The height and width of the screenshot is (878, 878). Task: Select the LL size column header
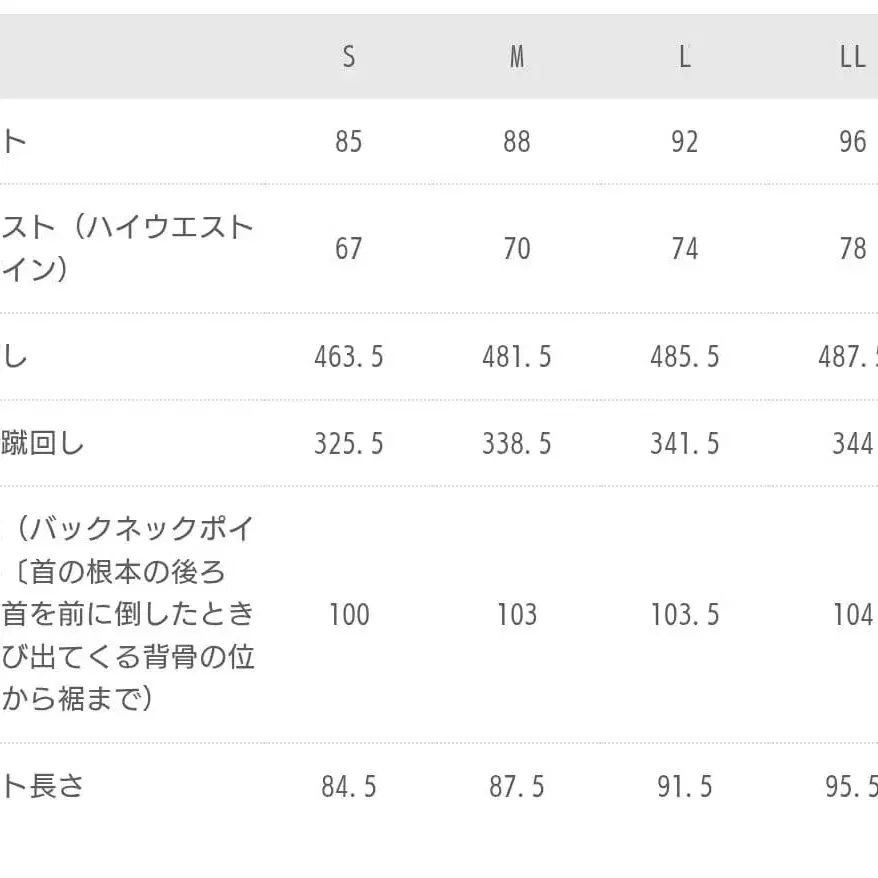click(x=852, y=57)
